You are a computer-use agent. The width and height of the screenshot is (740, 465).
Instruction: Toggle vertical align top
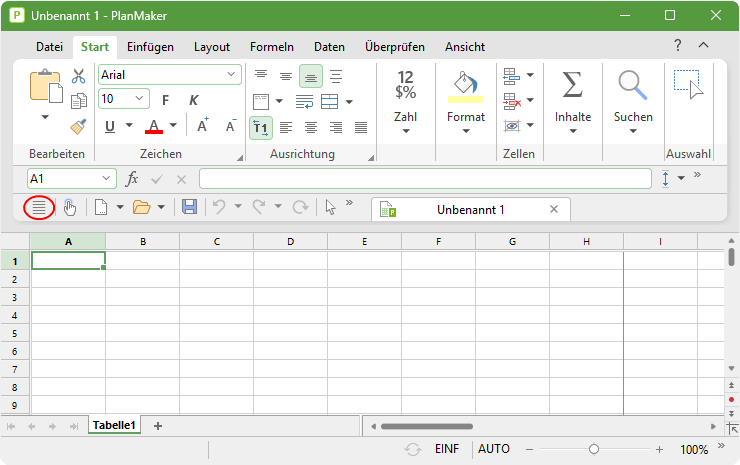click(x=261, y=76)
